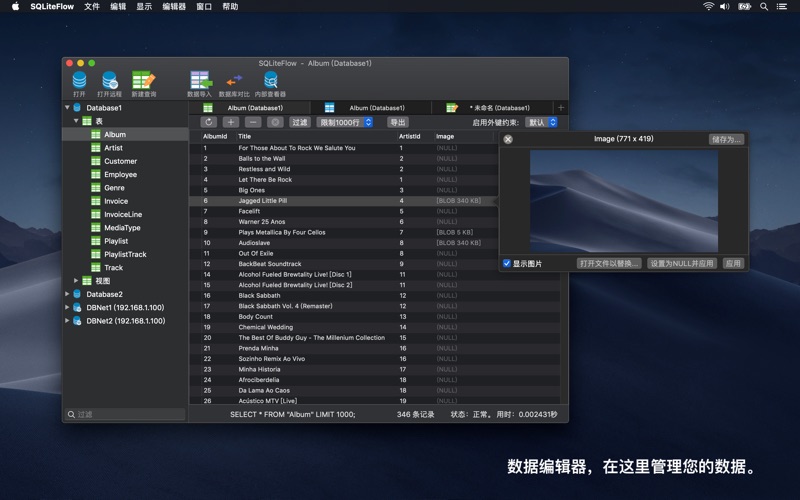Click the 打开 database toolbar icon
Screen dimensions: 800x500
coord(79,81)
